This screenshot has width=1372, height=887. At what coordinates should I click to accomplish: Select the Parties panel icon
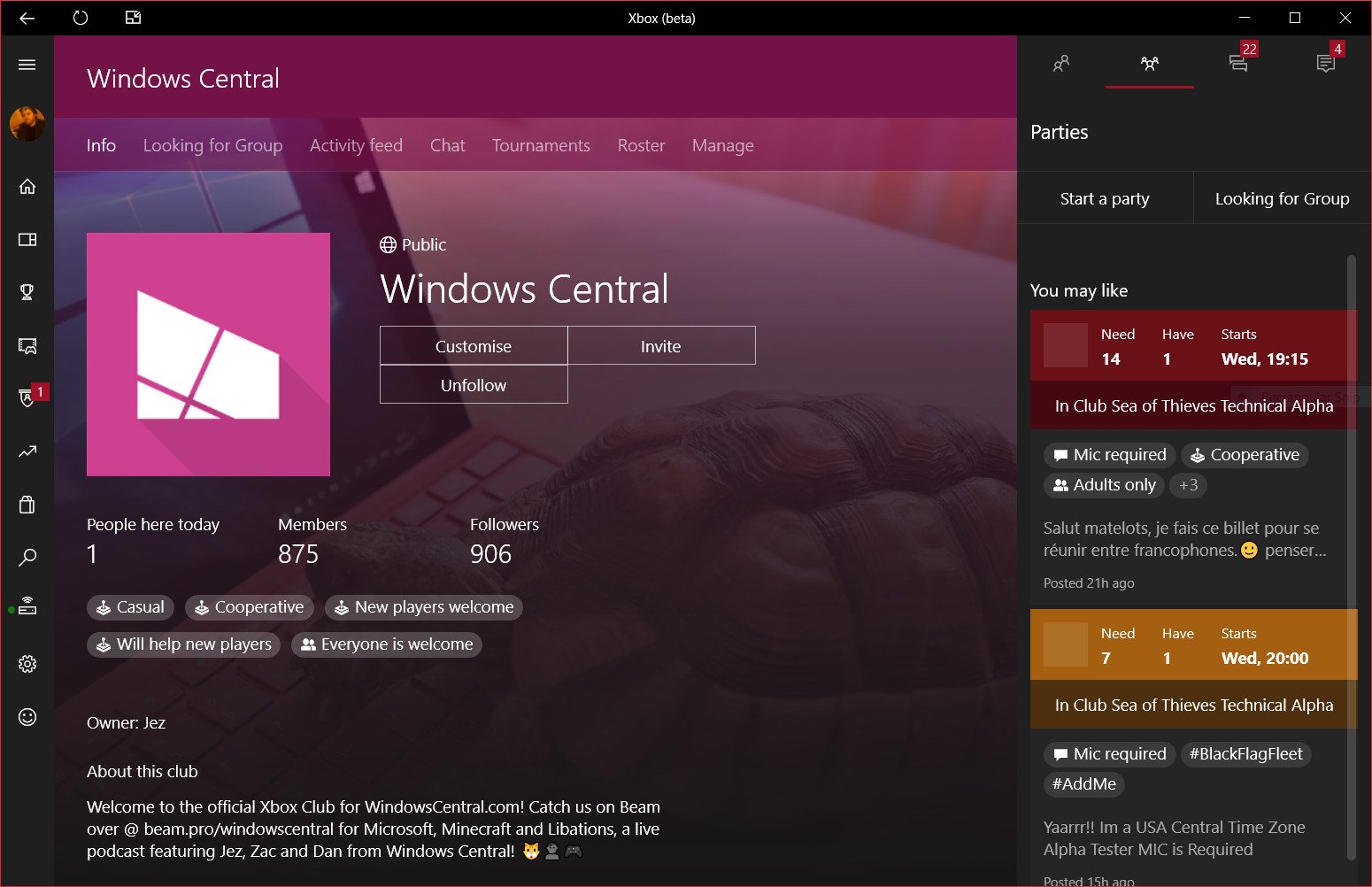coord(1150,63)
